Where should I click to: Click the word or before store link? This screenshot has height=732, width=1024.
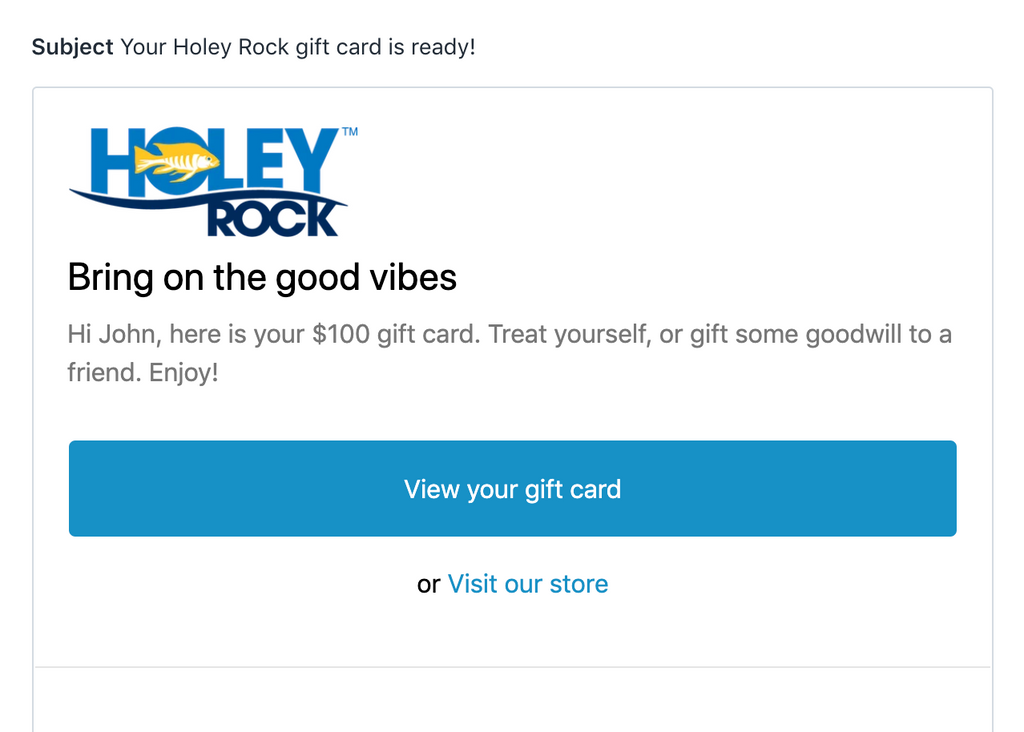[x=428, y=584]
